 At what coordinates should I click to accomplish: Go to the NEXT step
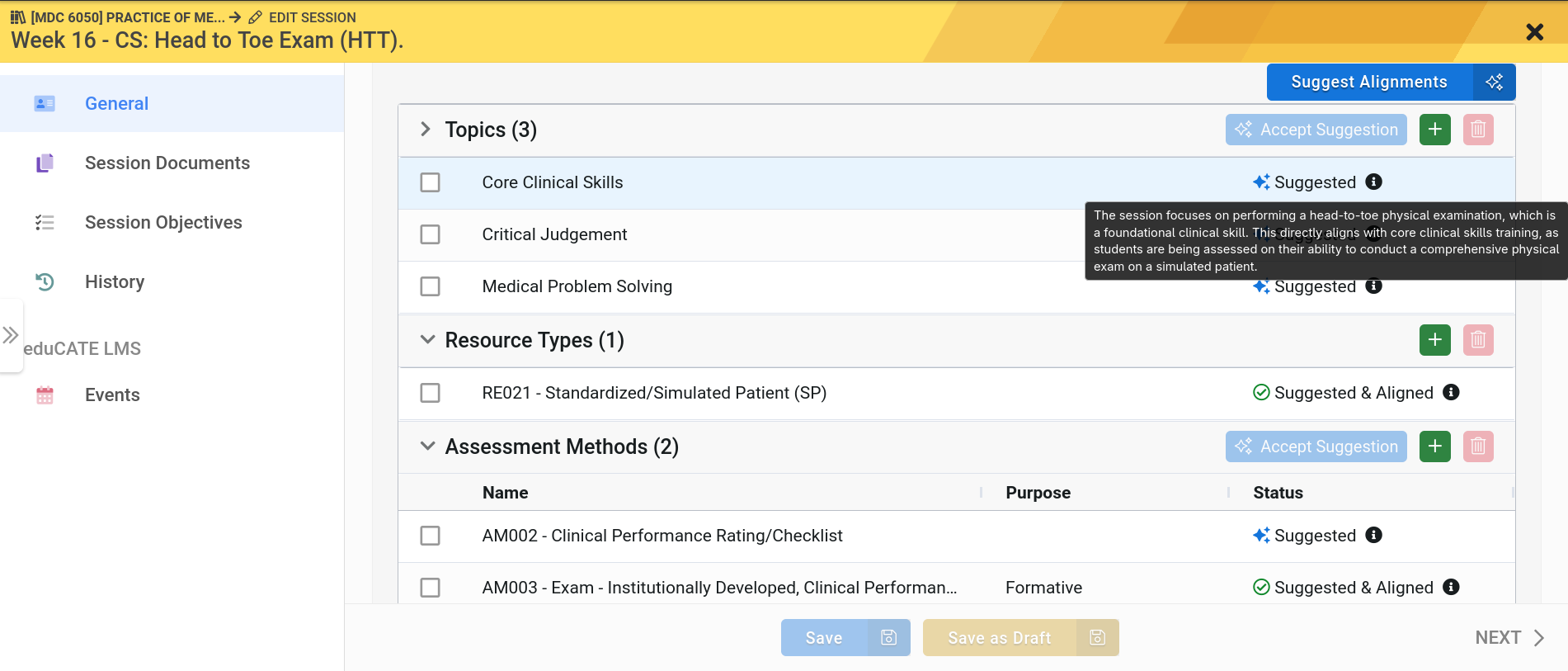[1509, 638]
